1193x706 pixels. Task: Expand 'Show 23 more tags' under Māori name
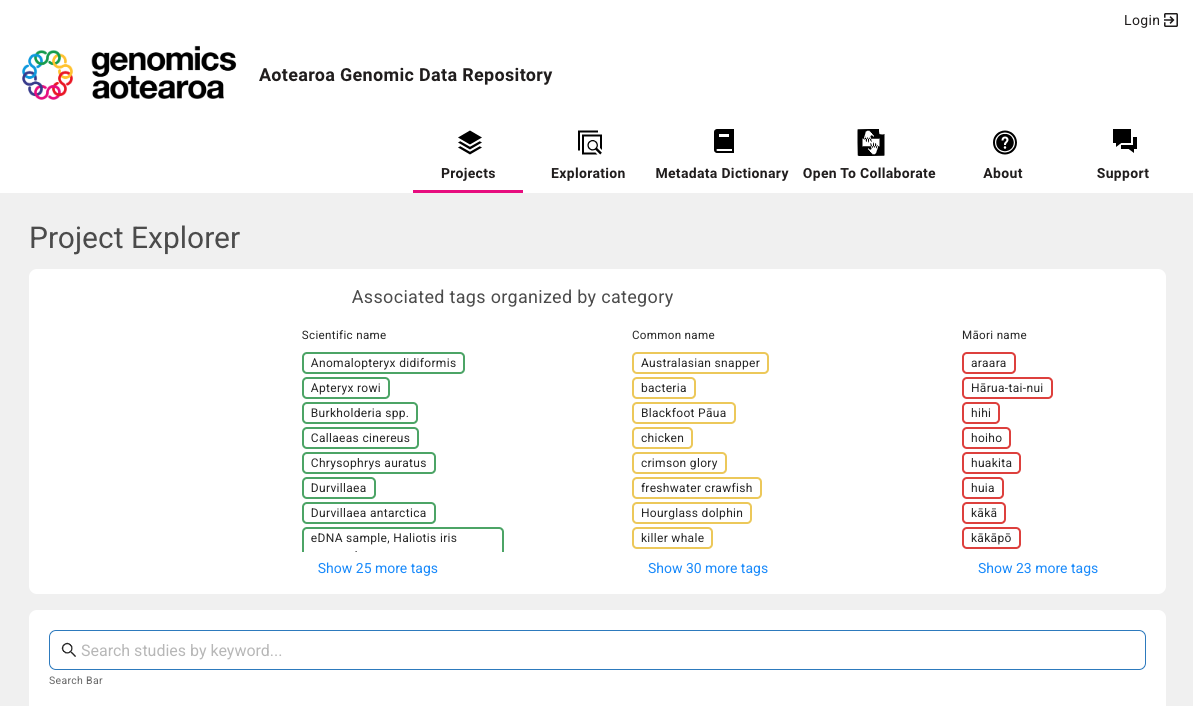point(1037,568)
